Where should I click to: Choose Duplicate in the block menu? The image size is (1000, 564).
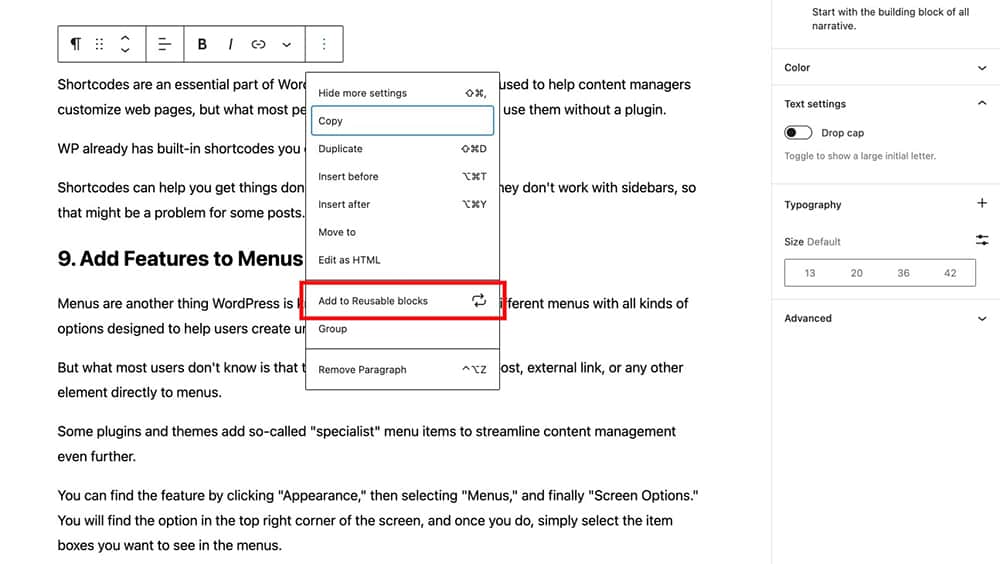(x=402, y=149)
